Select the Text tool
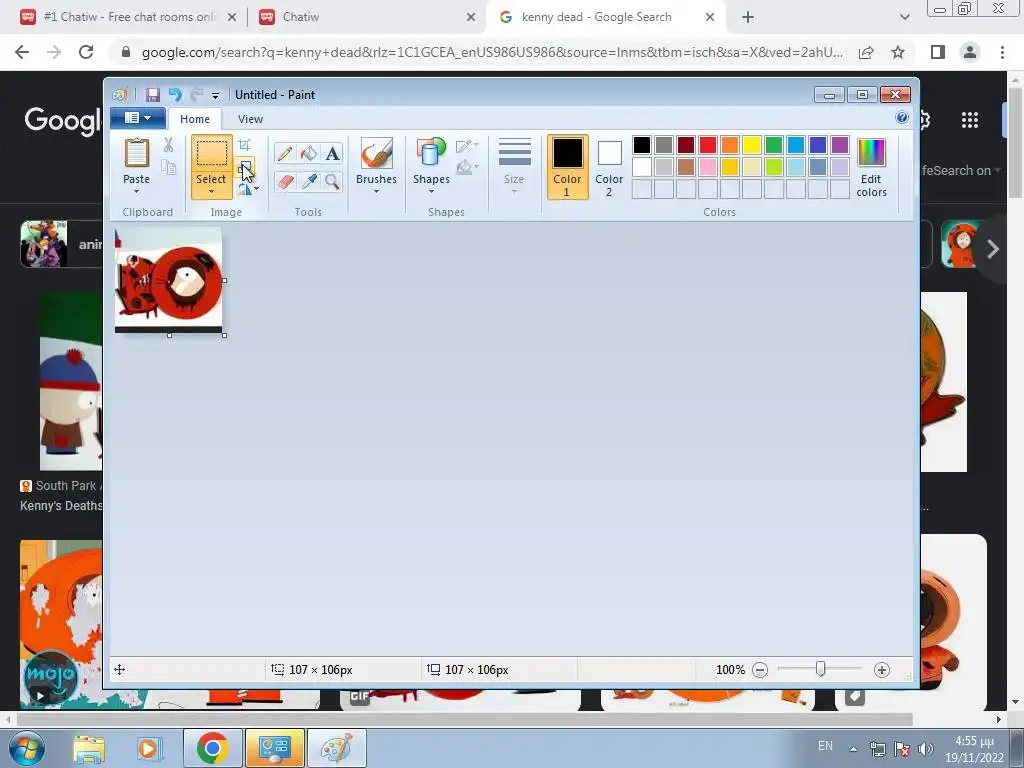This screenshot has width=1024, height=768. click(332, 153)
